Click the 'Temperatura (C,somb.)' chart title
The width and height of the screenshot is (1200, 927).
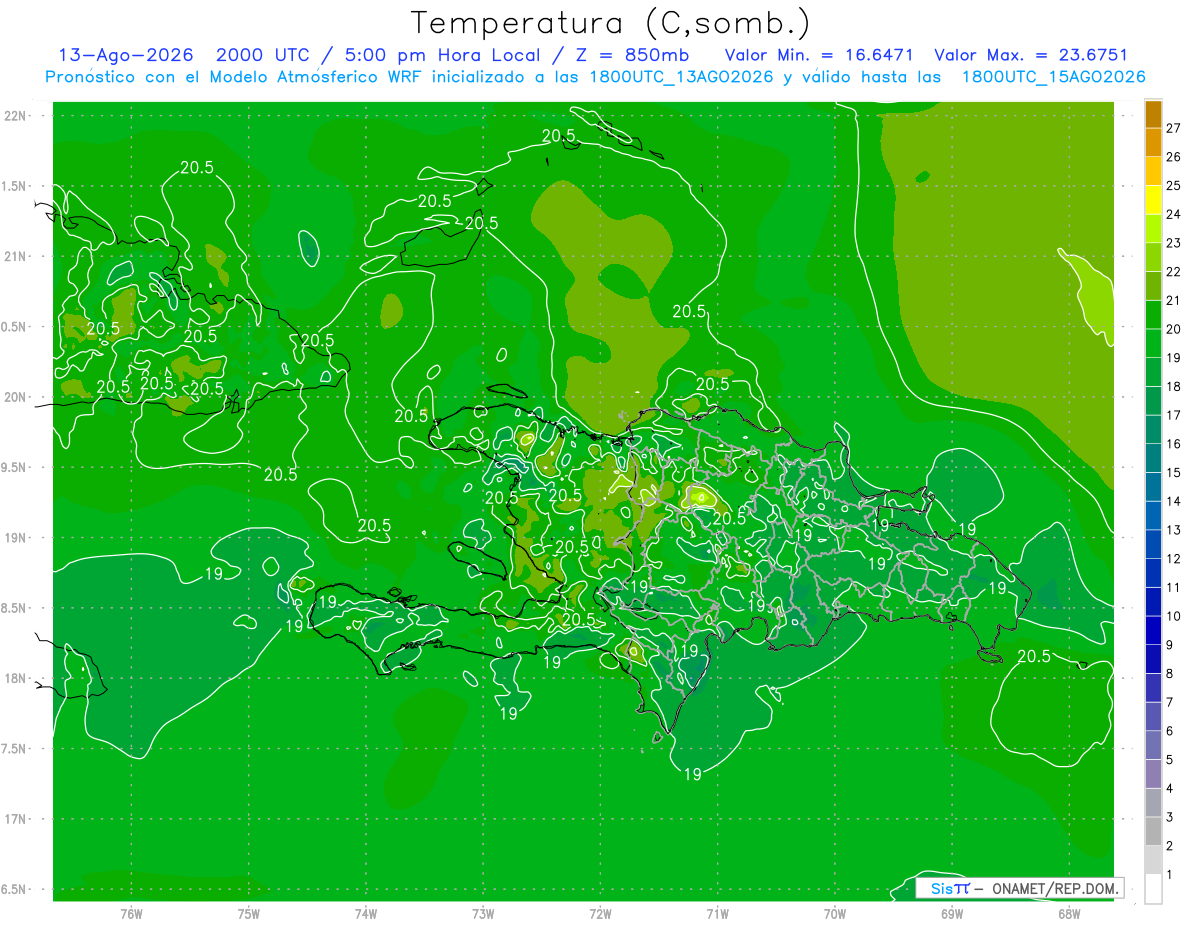tap(610, 22)
